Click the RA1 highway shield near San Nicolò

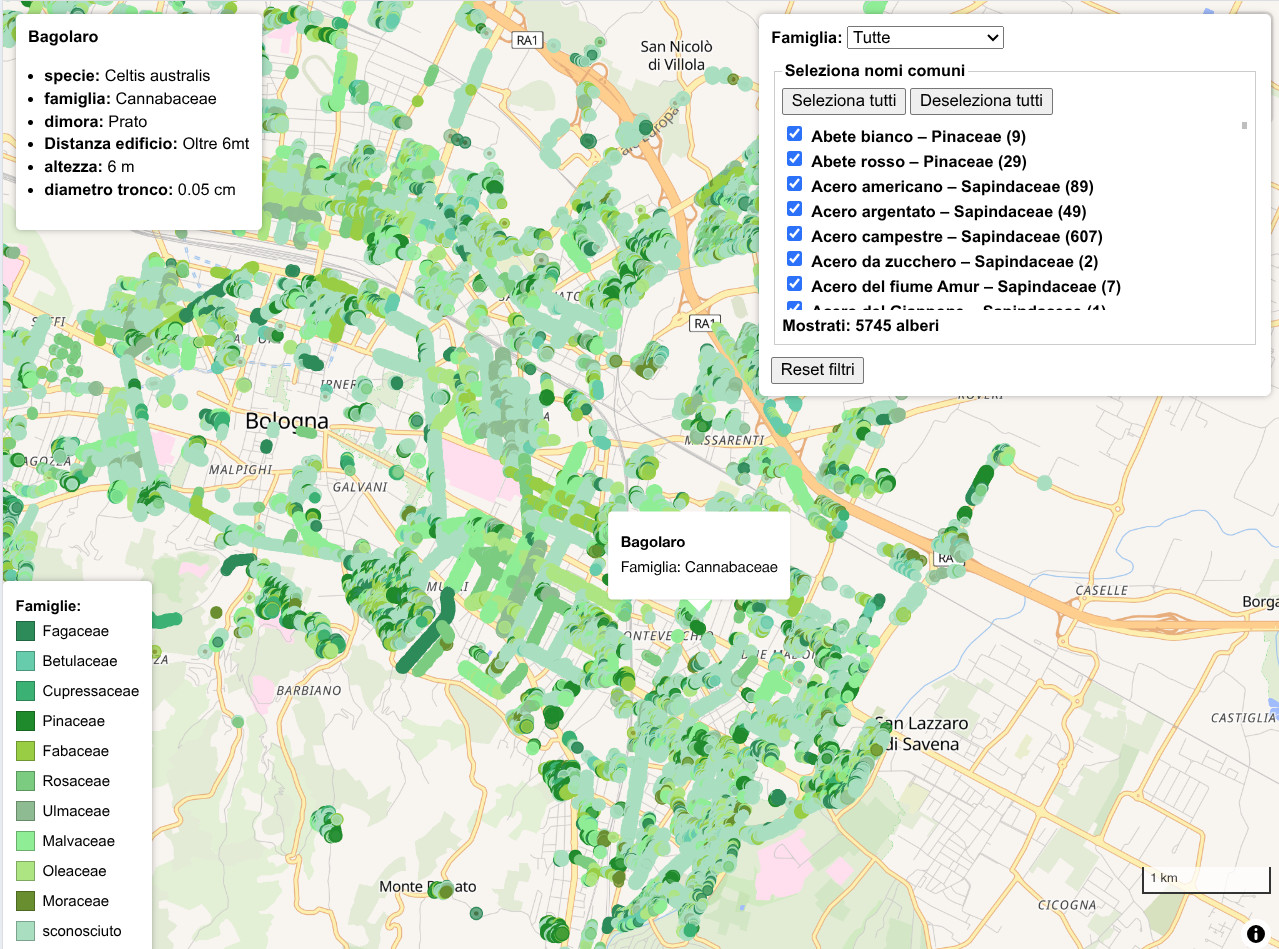coord(526,41)
